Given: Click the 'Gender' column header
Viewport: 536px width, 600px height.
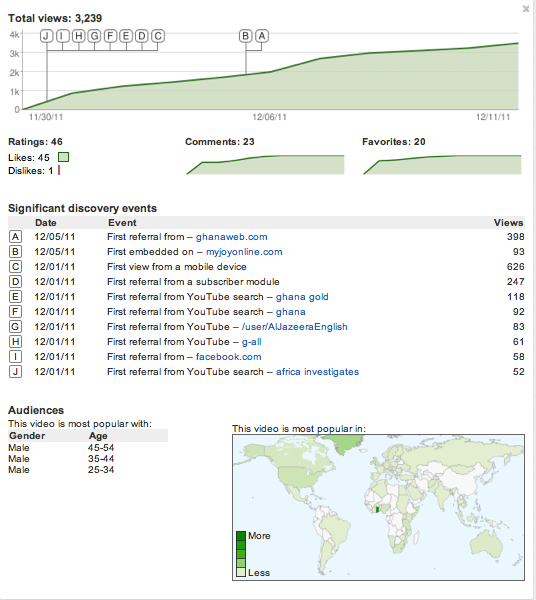Looking at the screenshot, I should click(27, 436).
